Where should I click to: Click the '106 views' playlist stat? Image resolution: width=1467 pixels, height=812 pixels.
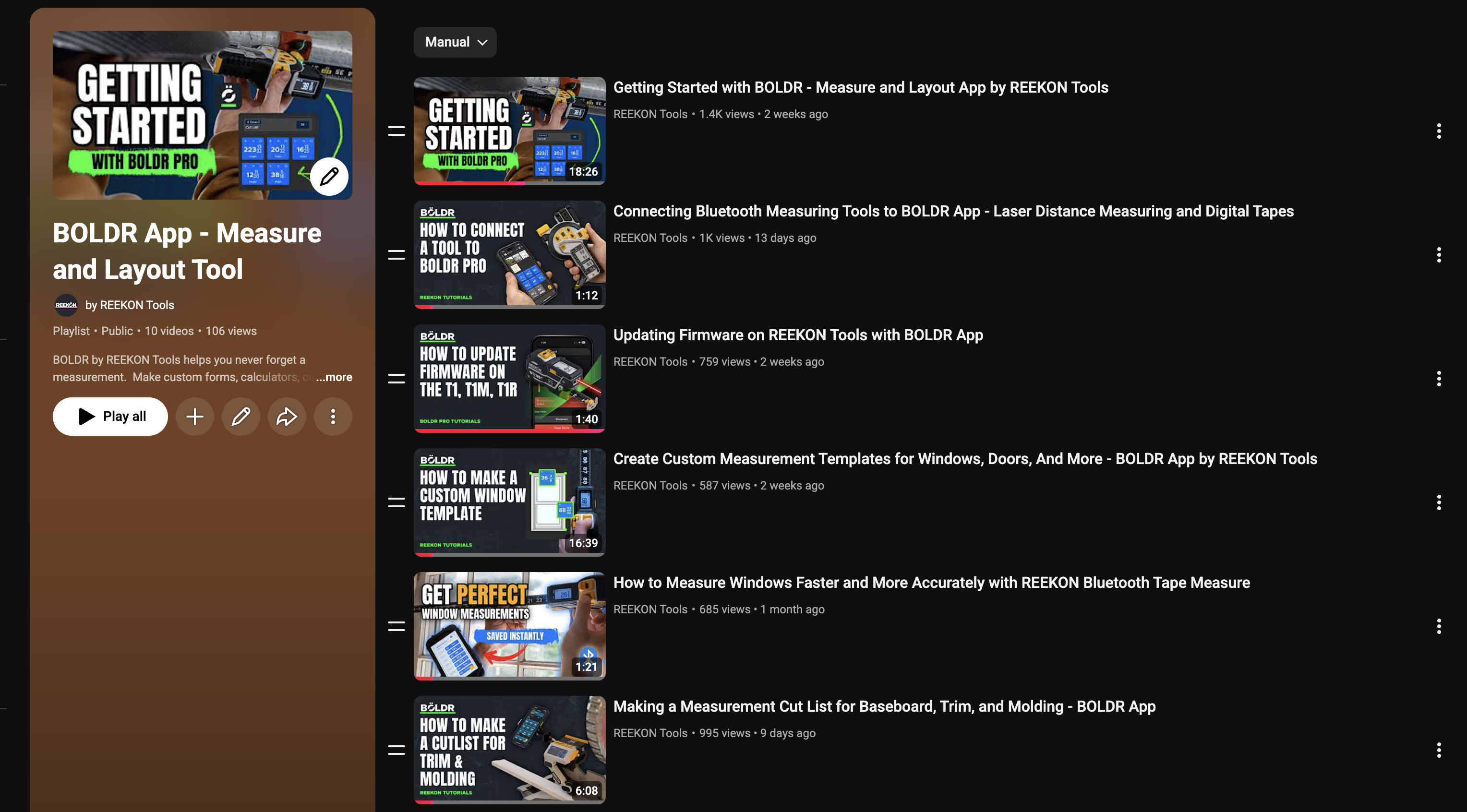tap(231, 331)
